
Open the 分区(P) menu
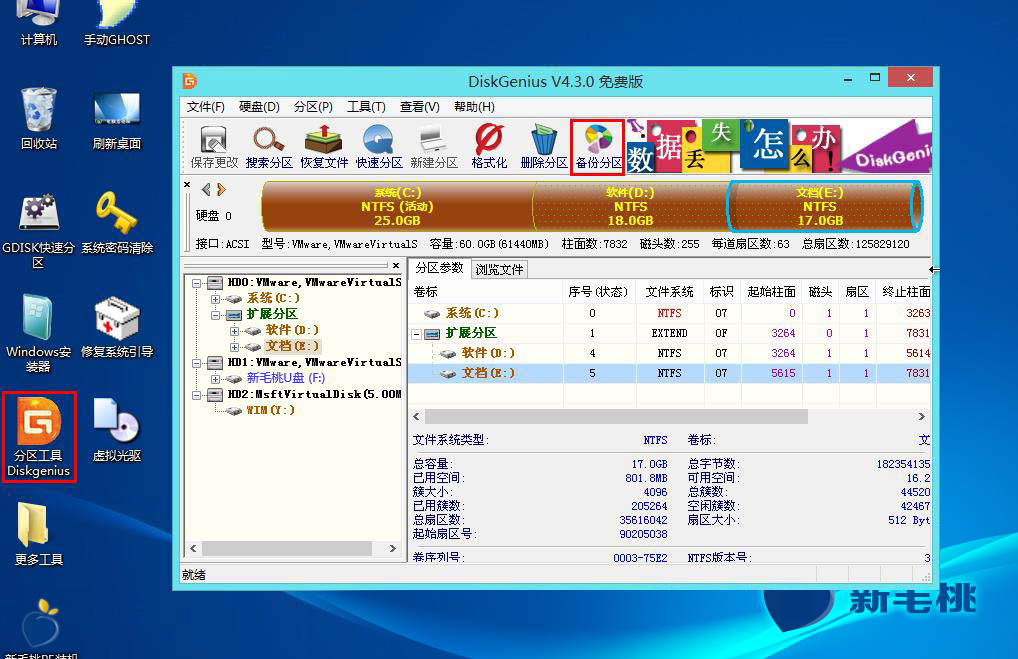click(x=313, y=106)
